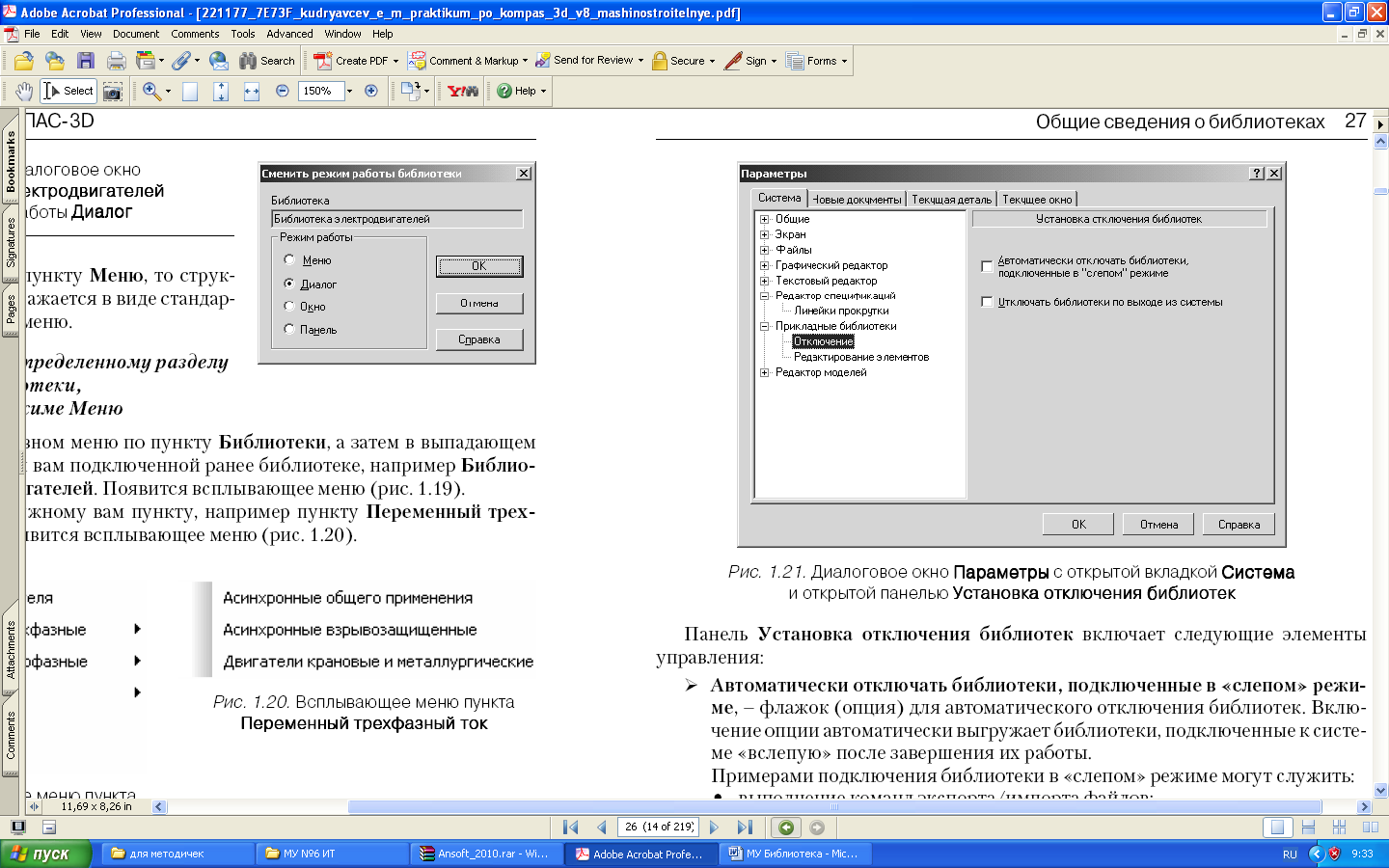Click the Create PDF icon

[323, 61]
